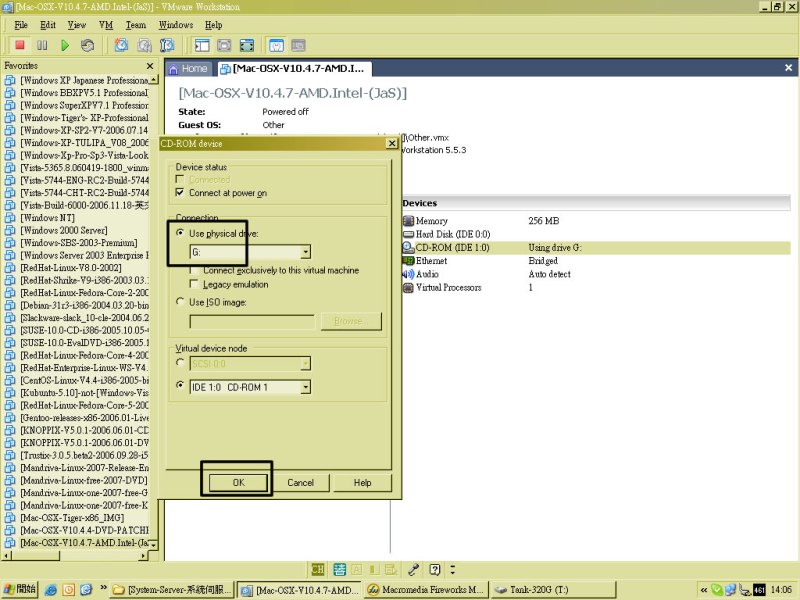Open the SCSI 0:0 node dropdown
The height and width of the screenshot is (600, 800).
click(305, 364)
